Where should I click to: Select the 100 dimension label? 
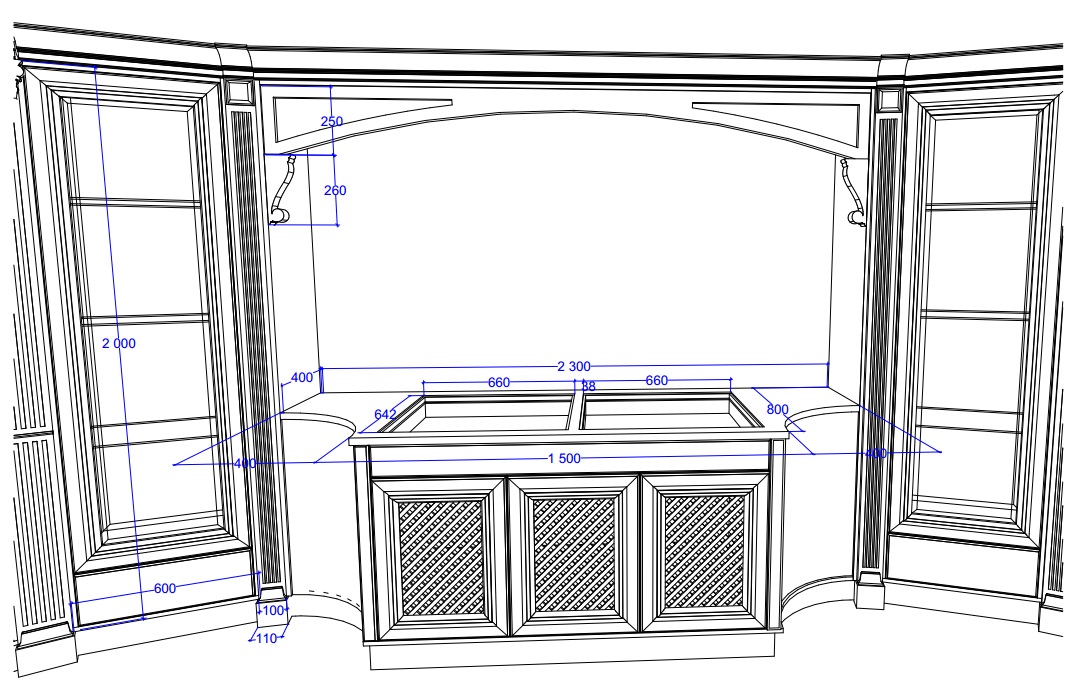(x=273, y=610)
